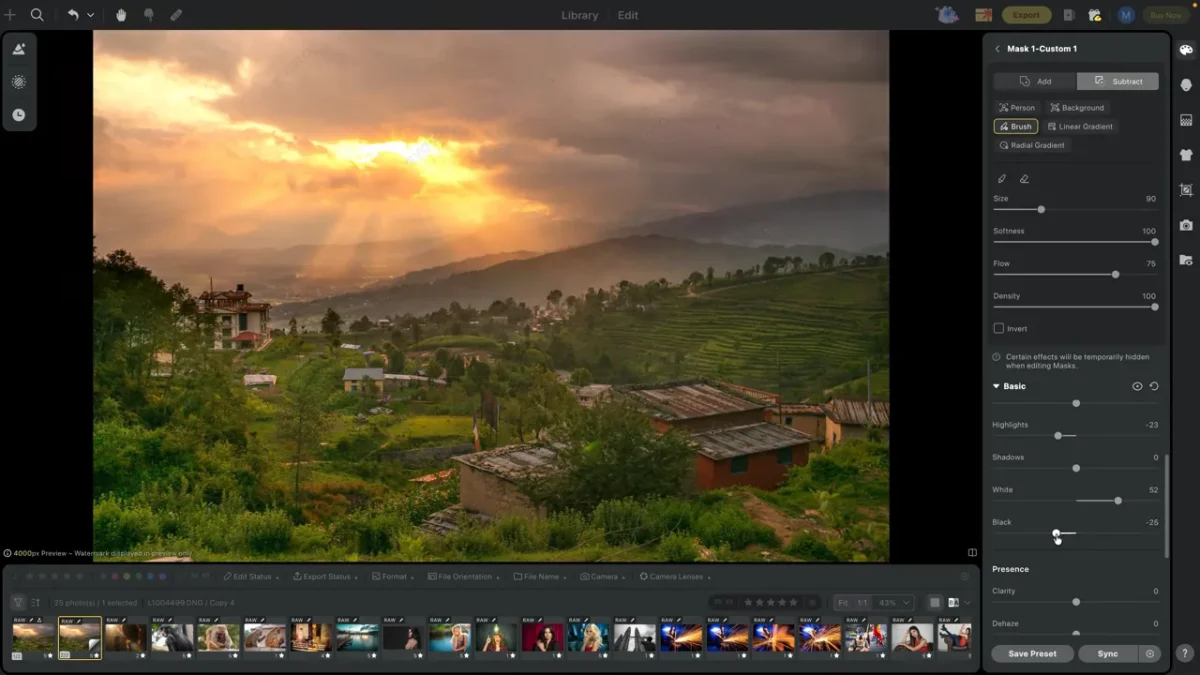1200x675 pixels.
Task: Select the brush pen draw icon
Action: pyautogui.click(x=1002, y=179)
